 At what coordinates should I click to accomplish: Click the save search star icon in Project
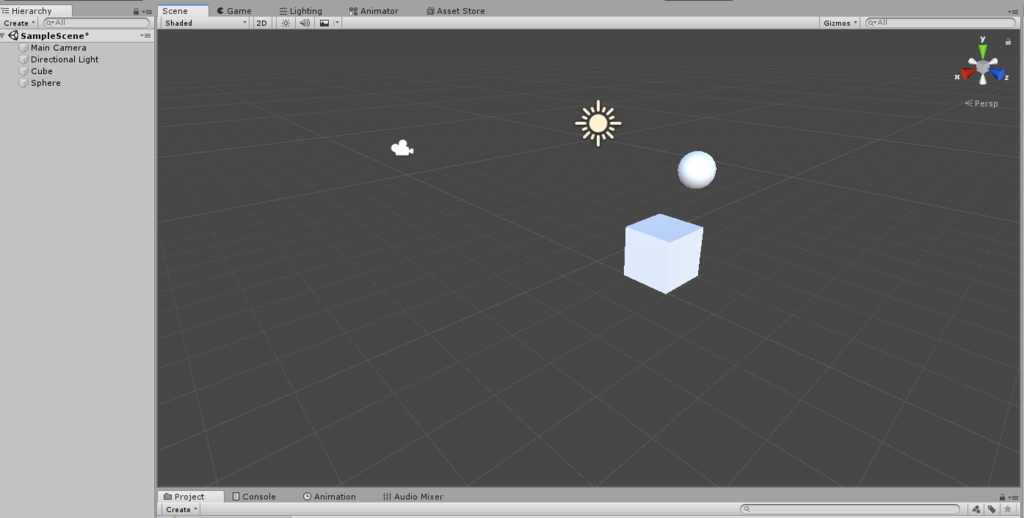(1008, 510)
